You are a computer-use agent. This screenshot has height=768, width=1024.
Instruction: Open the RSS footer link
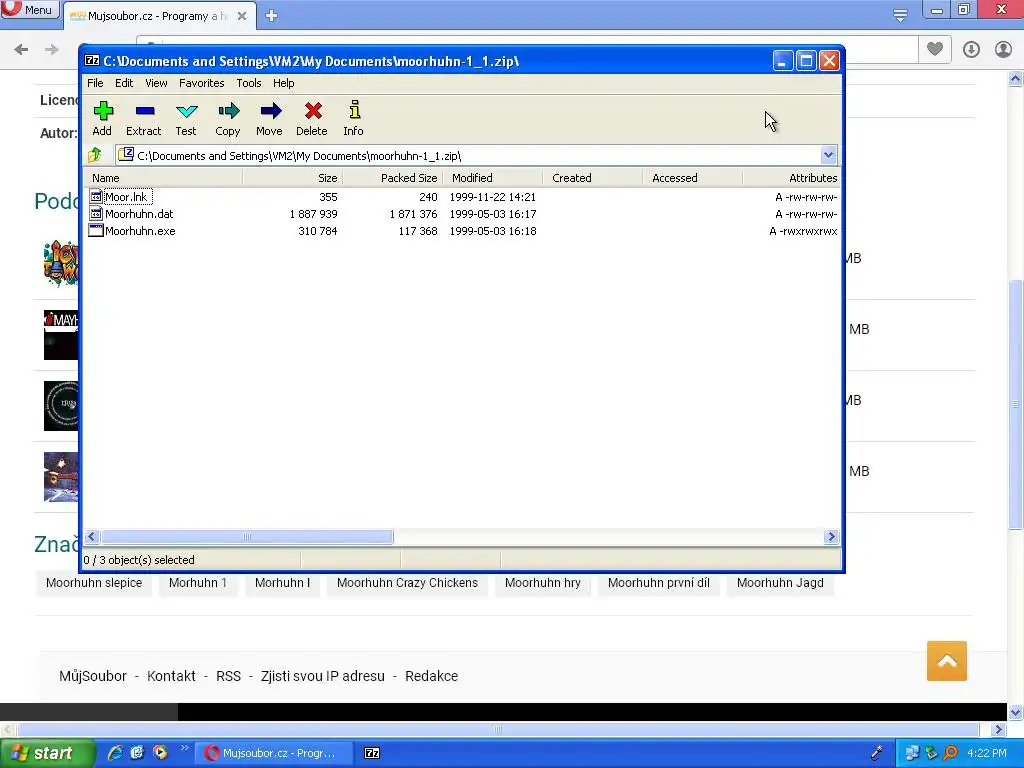pyautogui.click(x=229, y=676)
